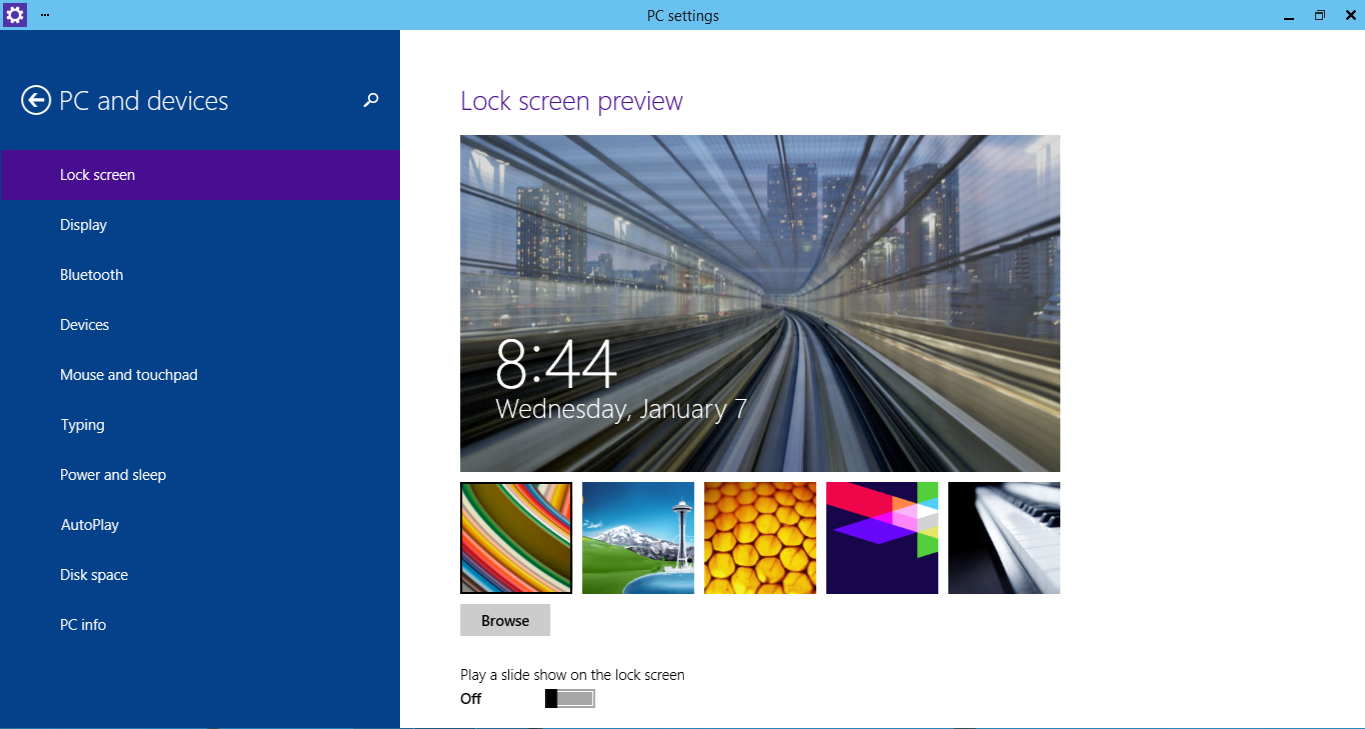Open search in PC settings
Image resolution: width=1365 pixels, height=729 pixels.
click(370, 100)
